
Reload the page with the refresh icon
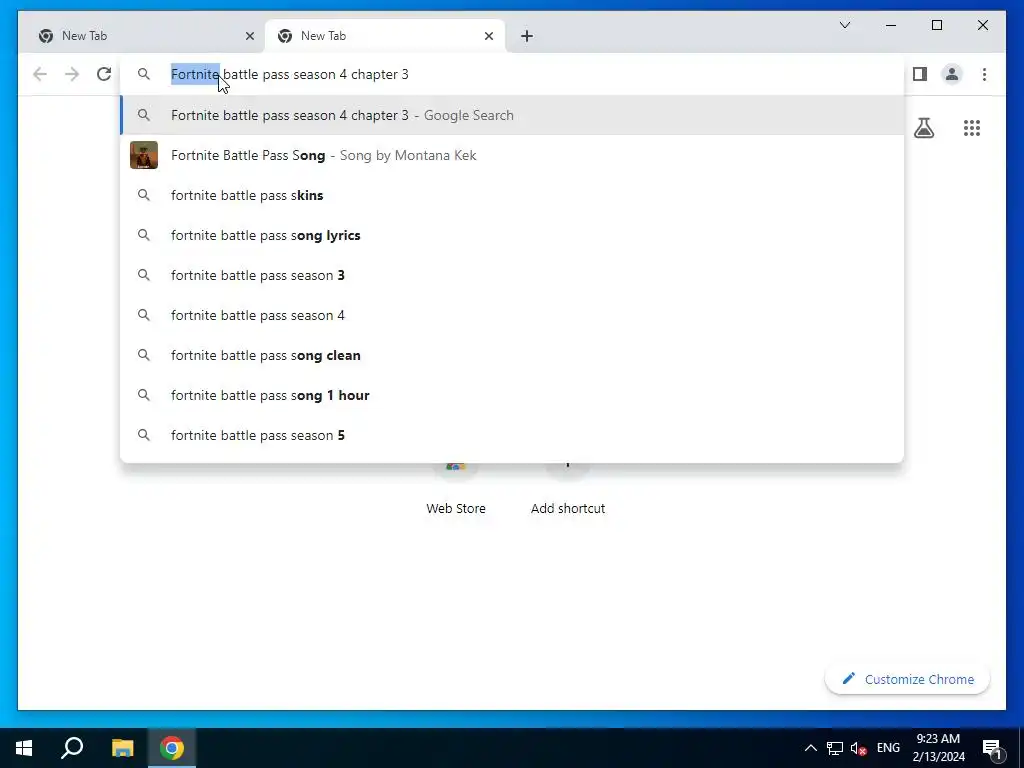coord(104,74)
